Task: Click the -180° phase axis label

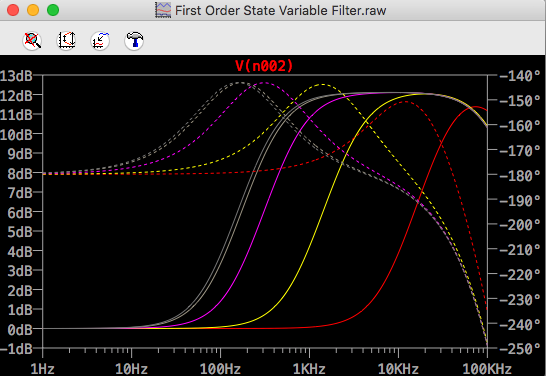Action: click(520, 175)
